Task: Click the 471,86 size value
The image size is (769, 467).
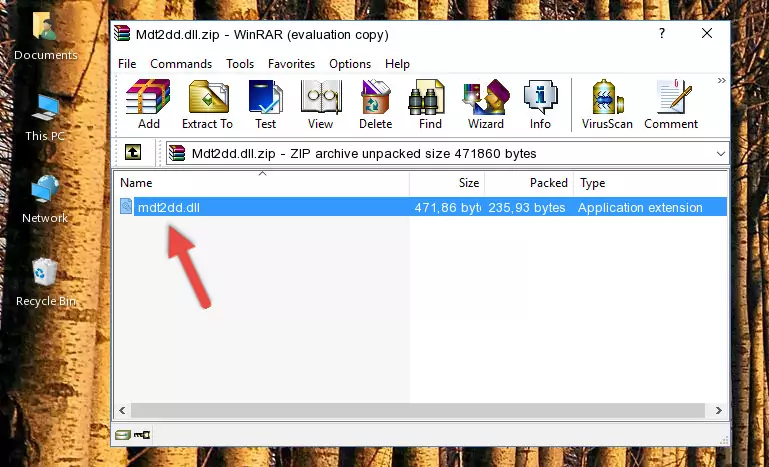Action: [447, 208]
